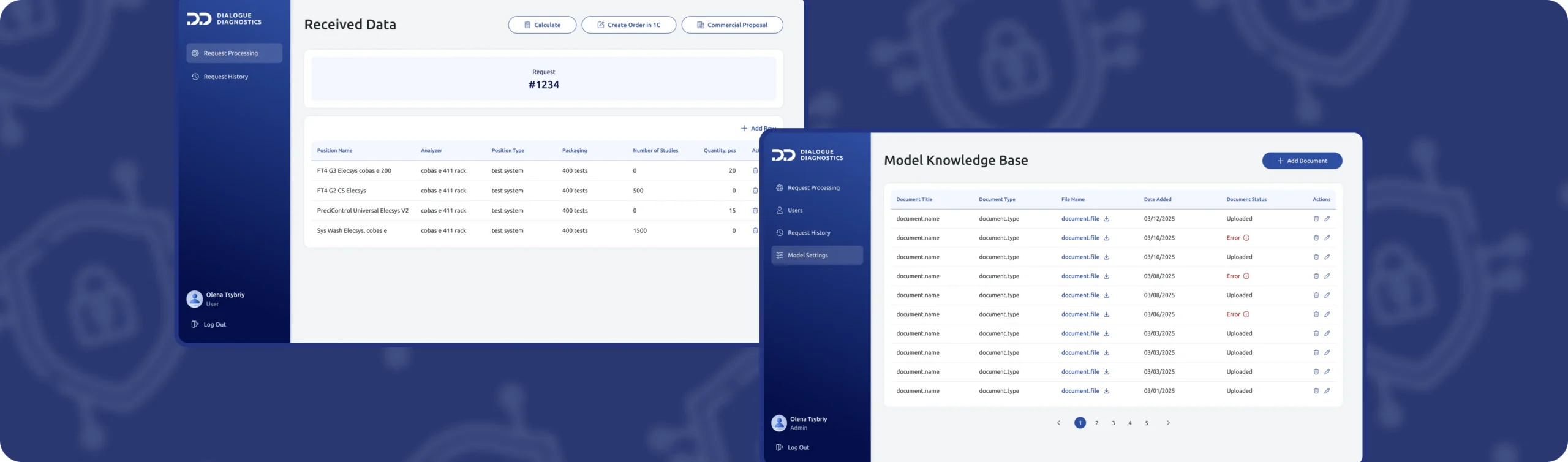This screenshot has height=462, width=1568.
Task: Select Request History in the user sidebar
Action: (x=225, y=77)
